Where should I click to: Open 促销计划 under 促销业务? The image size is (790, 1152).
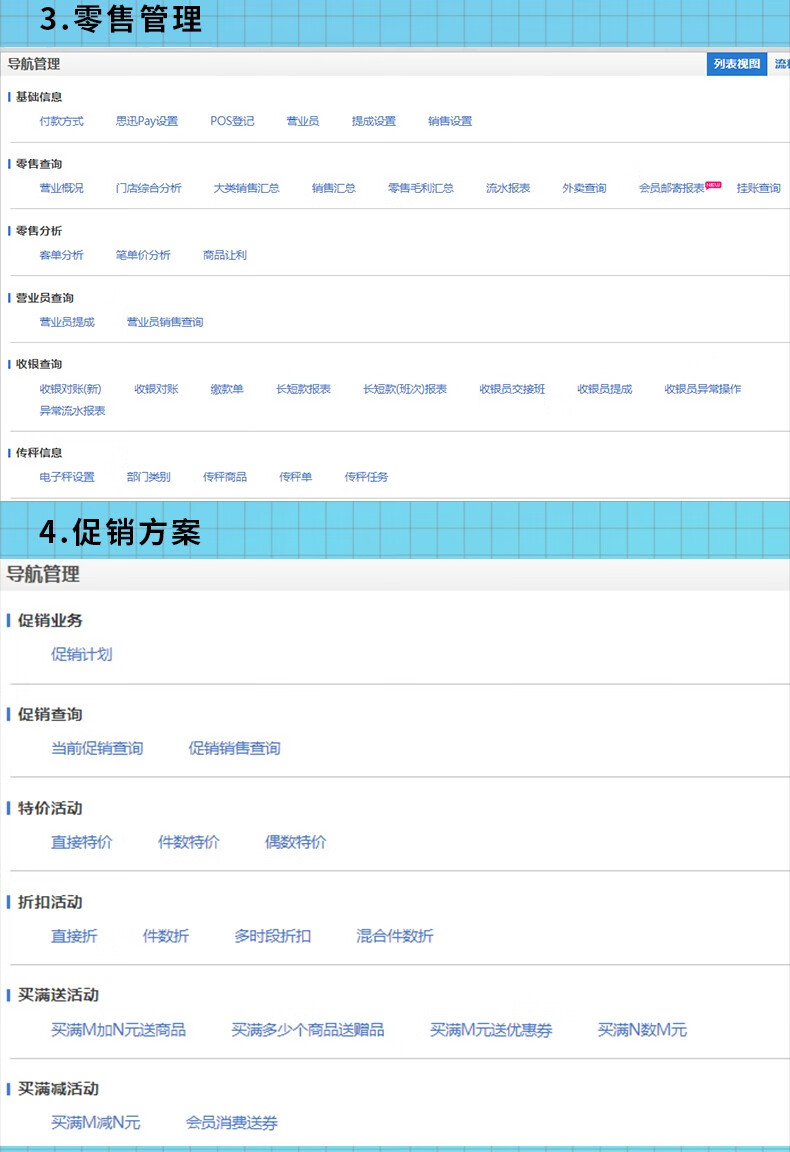pos(81,655)
